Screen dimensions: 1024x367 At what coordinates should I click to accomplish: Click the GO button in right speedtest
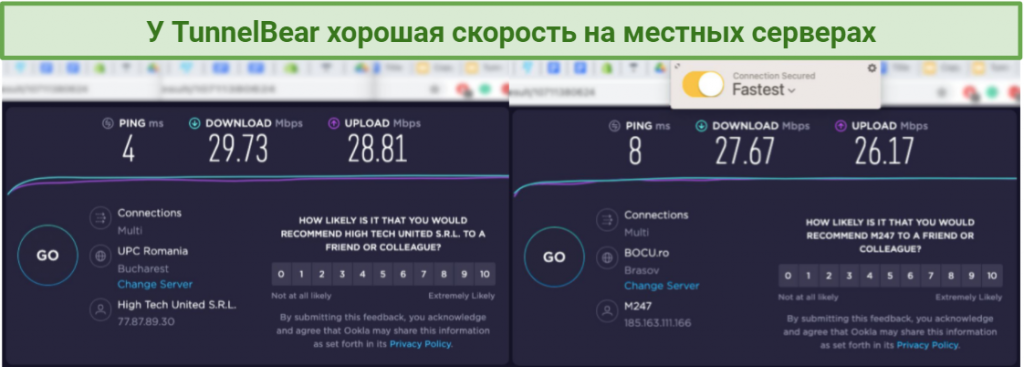[x=554, y=257]
